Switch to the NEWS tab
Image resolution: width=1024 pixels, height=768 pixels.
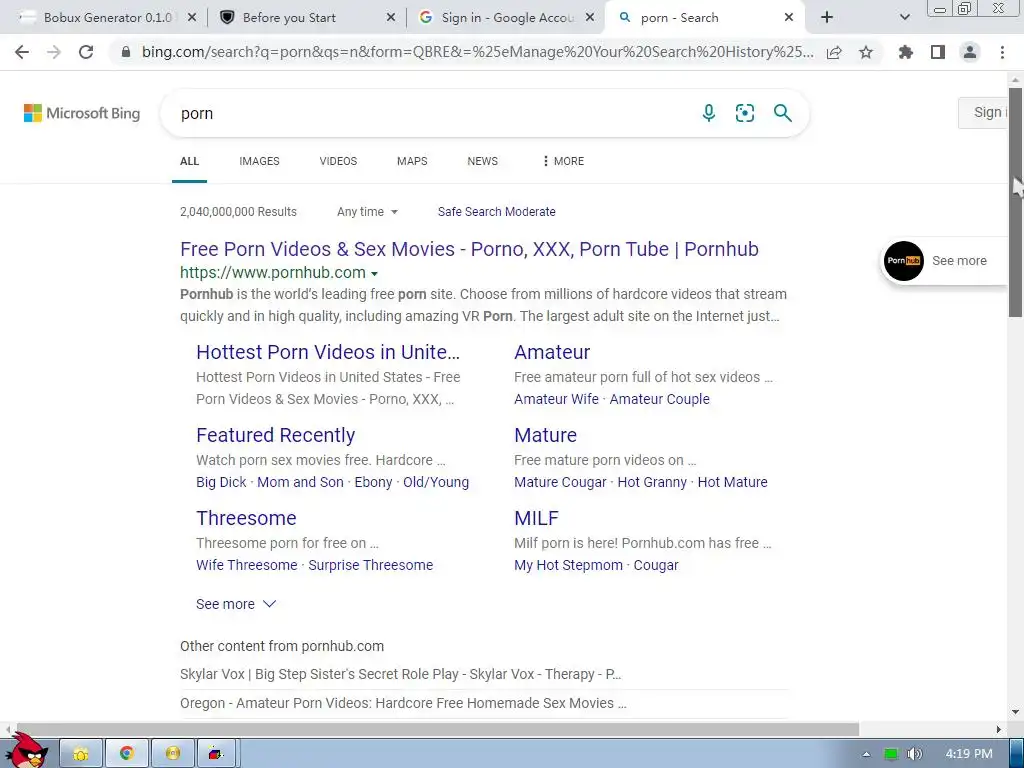[x=483, y=161]
